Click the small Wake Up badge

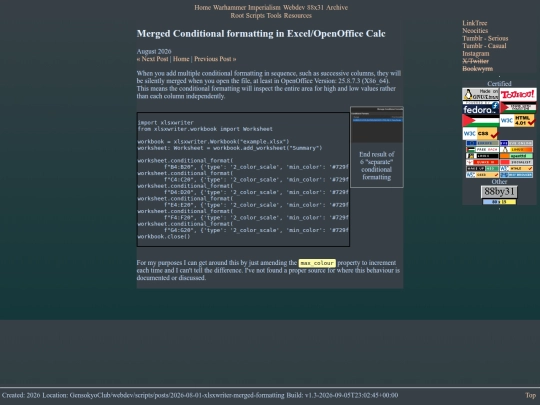pyautogui.click(x=482, y=168)
